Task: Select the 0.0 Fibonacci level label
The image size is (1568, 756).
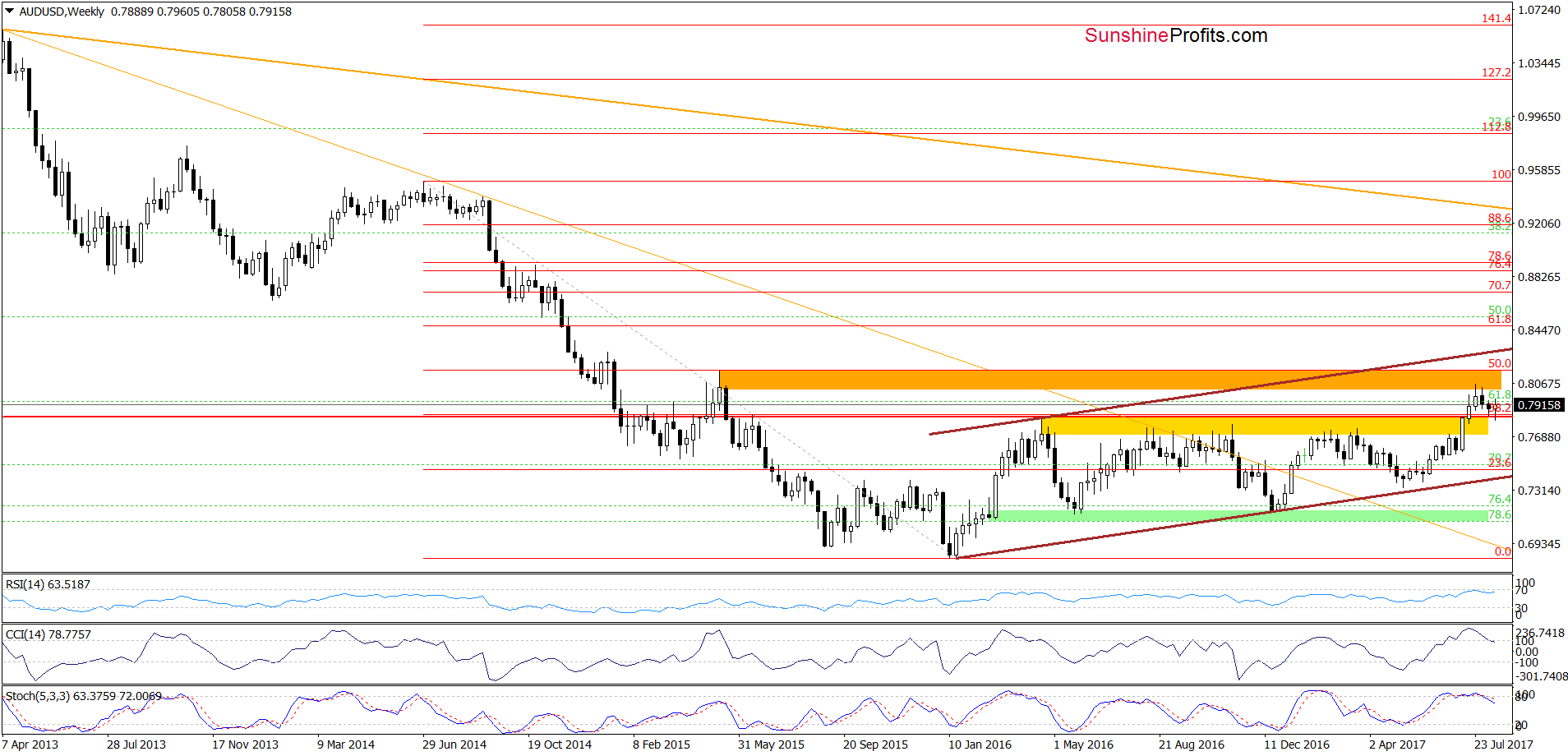Action: pos(1503,551)
